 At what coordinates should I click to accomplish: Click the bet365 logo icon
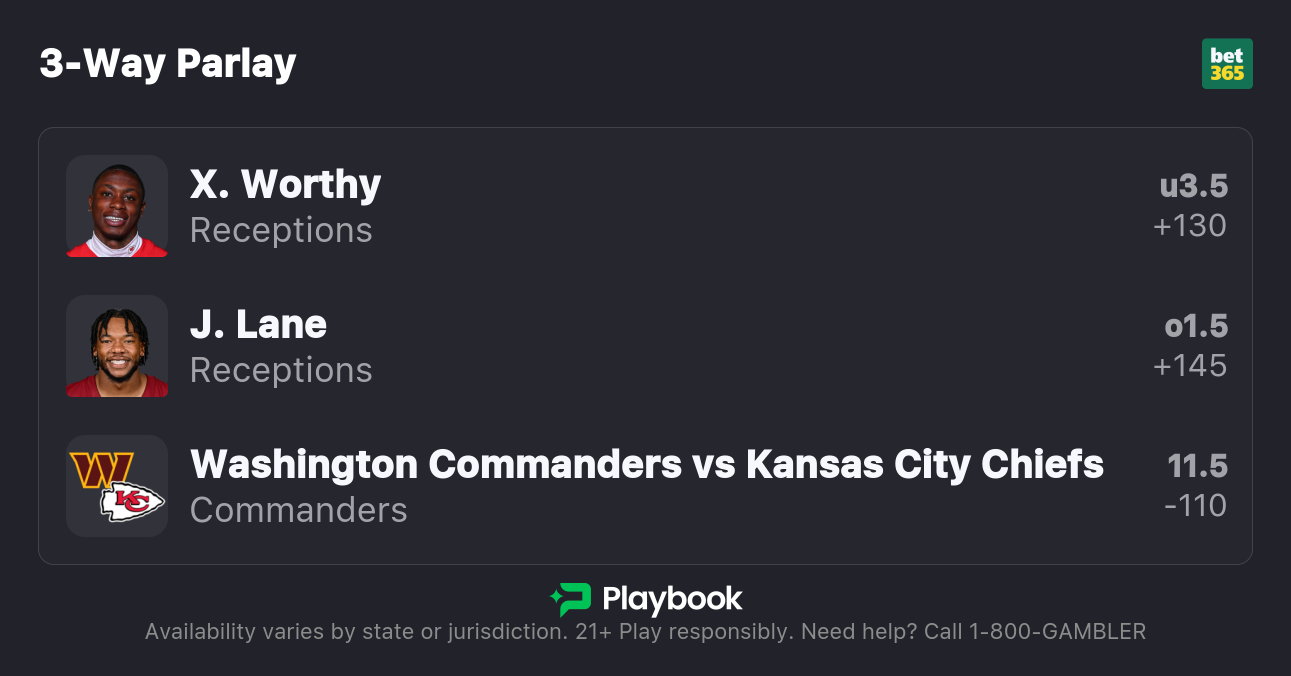click(1226, 64)
